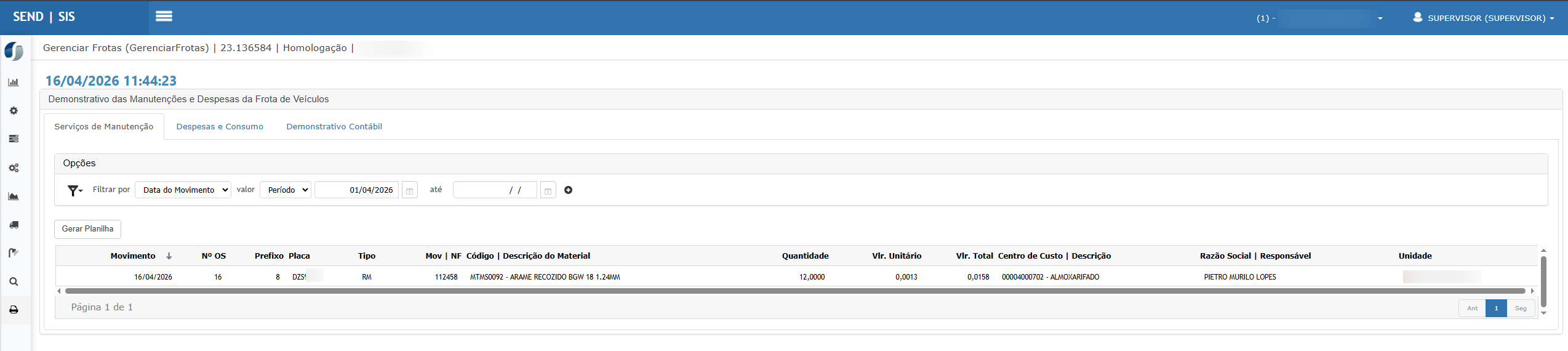
Task: Click the magnifier search sidebar icon
Action: click(x=14, y=282)
